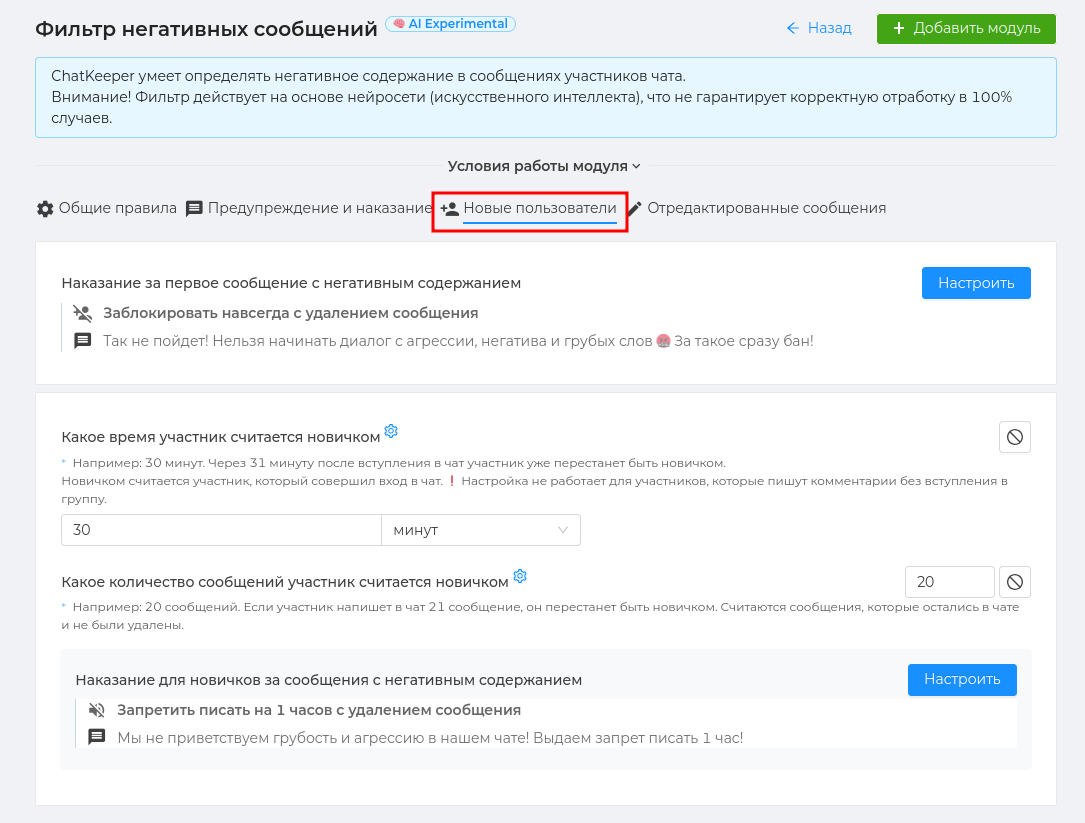Image resolution: width=1085 pixels, height=823 pixels.
Task: Click muted speaker icon near Запретить писать
Action: click(97, 710)
